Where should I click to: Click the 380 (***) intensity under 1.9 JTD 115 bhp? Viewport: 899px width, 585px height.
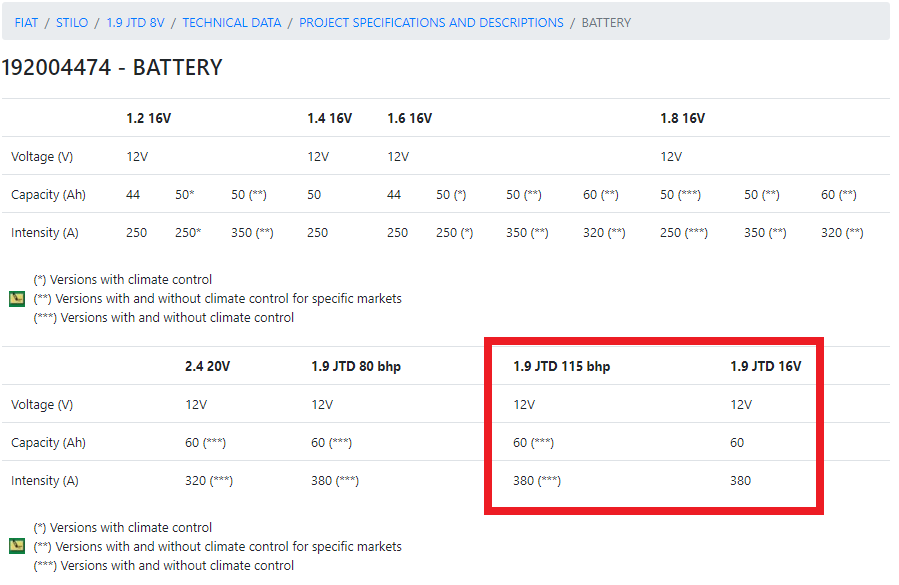tap(537, 481)
